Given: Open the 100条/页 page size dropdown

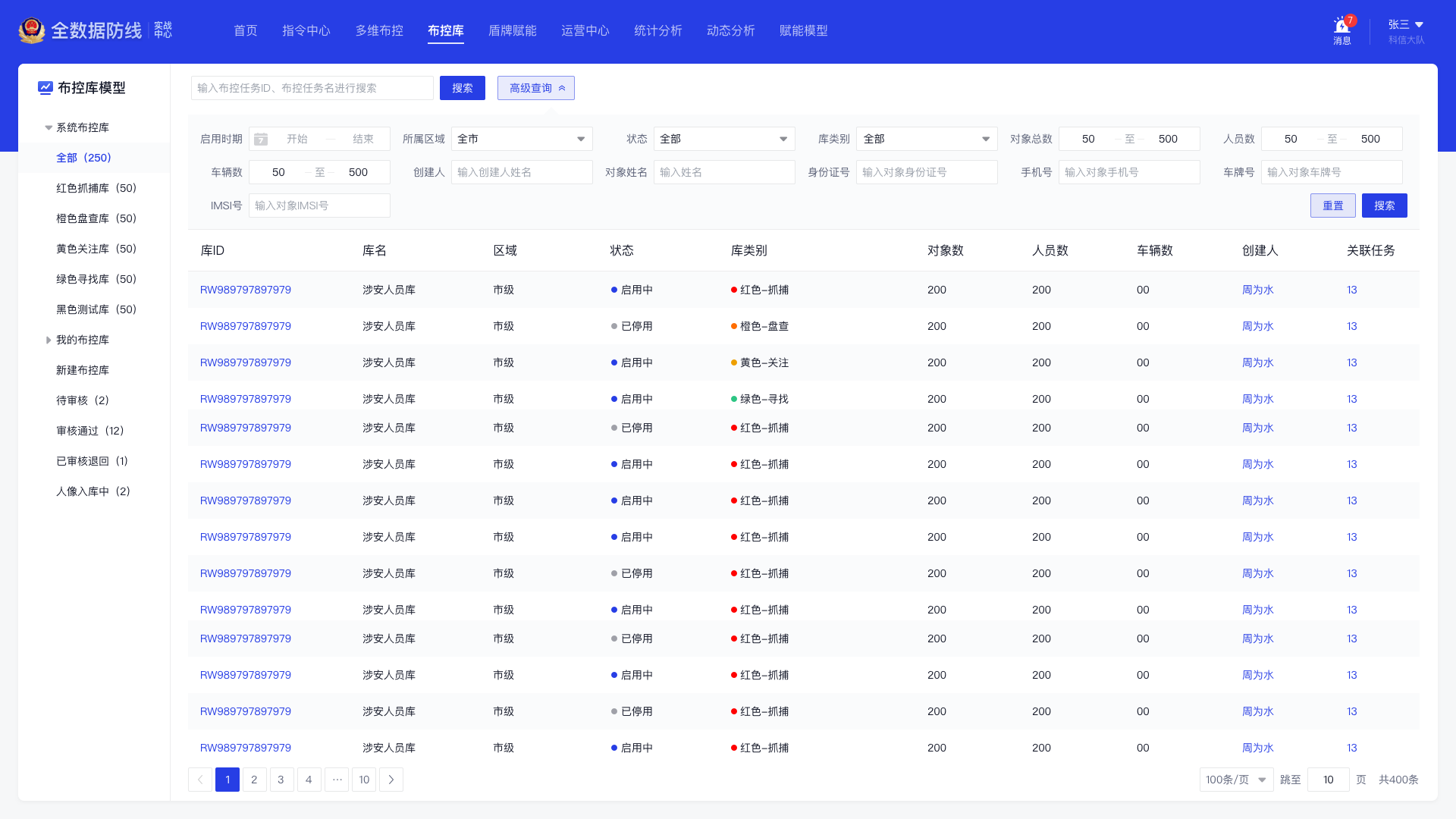Looking at the screenshot, I should coord(1237,780).
